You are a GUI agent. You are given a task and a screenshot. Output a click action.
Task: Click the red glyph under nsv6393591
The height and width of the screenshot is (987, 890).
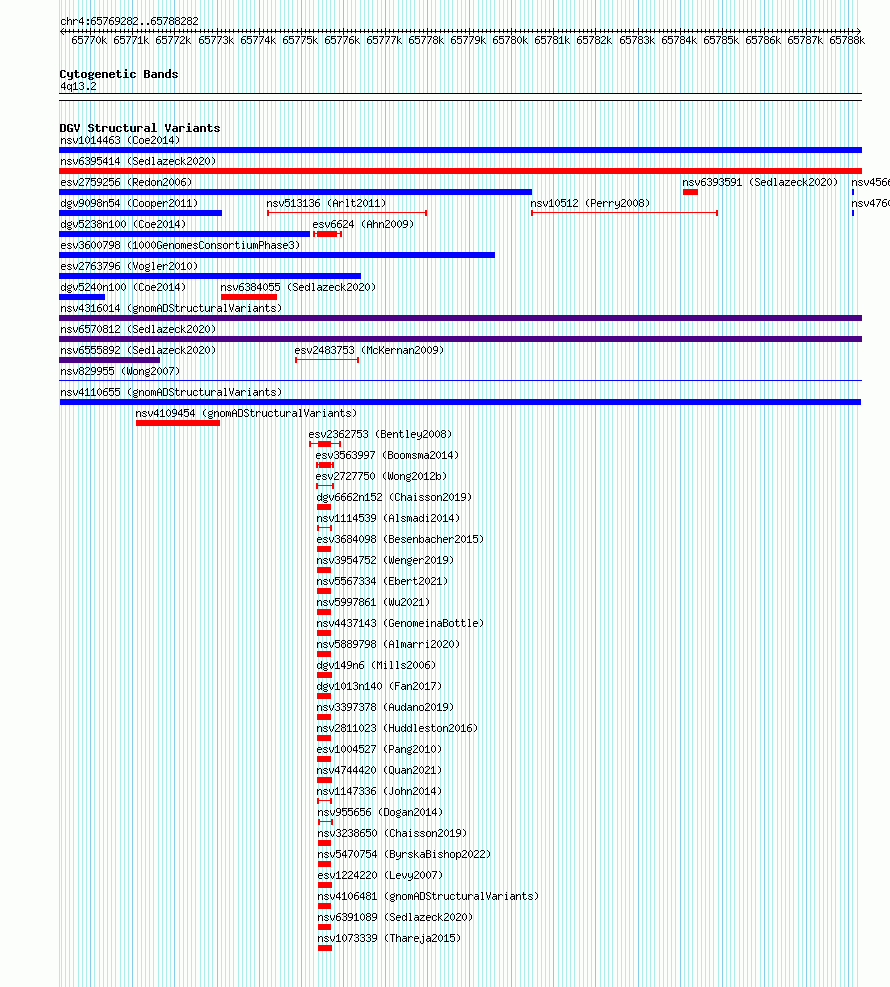pyautogui.click(x=690, y=192)
